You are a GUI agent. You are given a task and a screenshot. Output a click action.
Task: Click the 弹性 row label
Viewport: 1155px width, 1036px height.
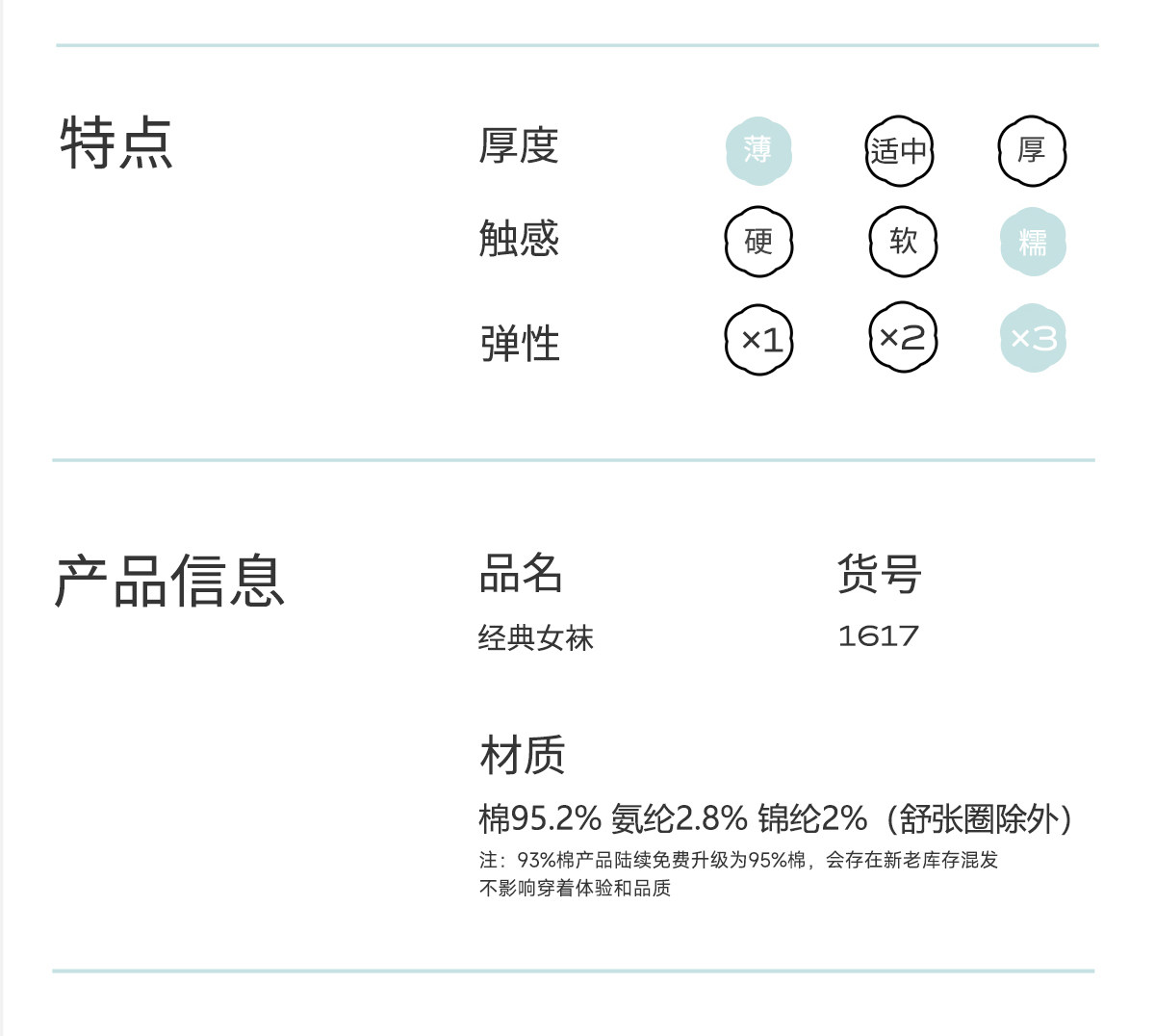(520, 344)
